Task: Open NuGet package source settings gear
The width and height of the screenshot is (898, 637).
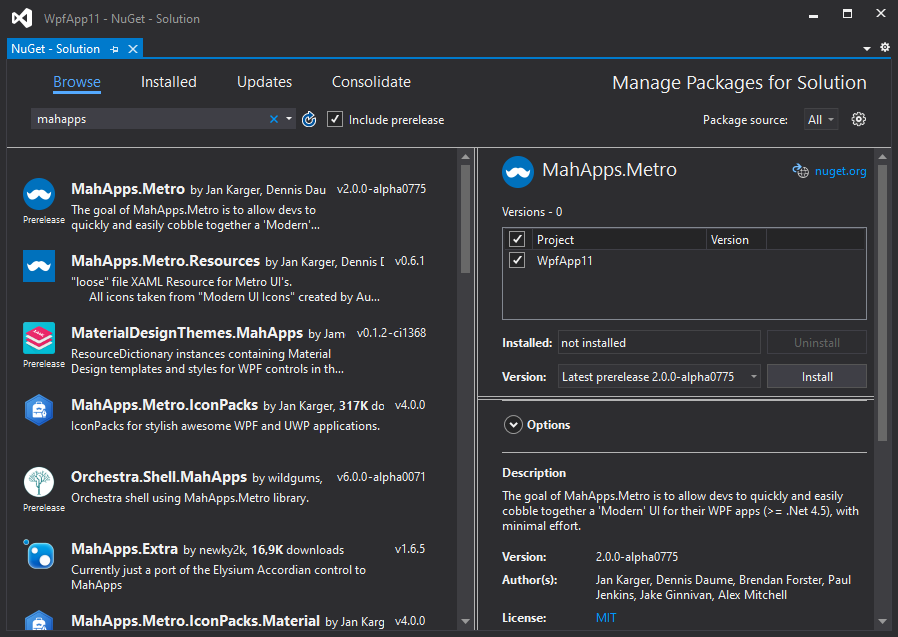Action: click(x=858, y=119)
